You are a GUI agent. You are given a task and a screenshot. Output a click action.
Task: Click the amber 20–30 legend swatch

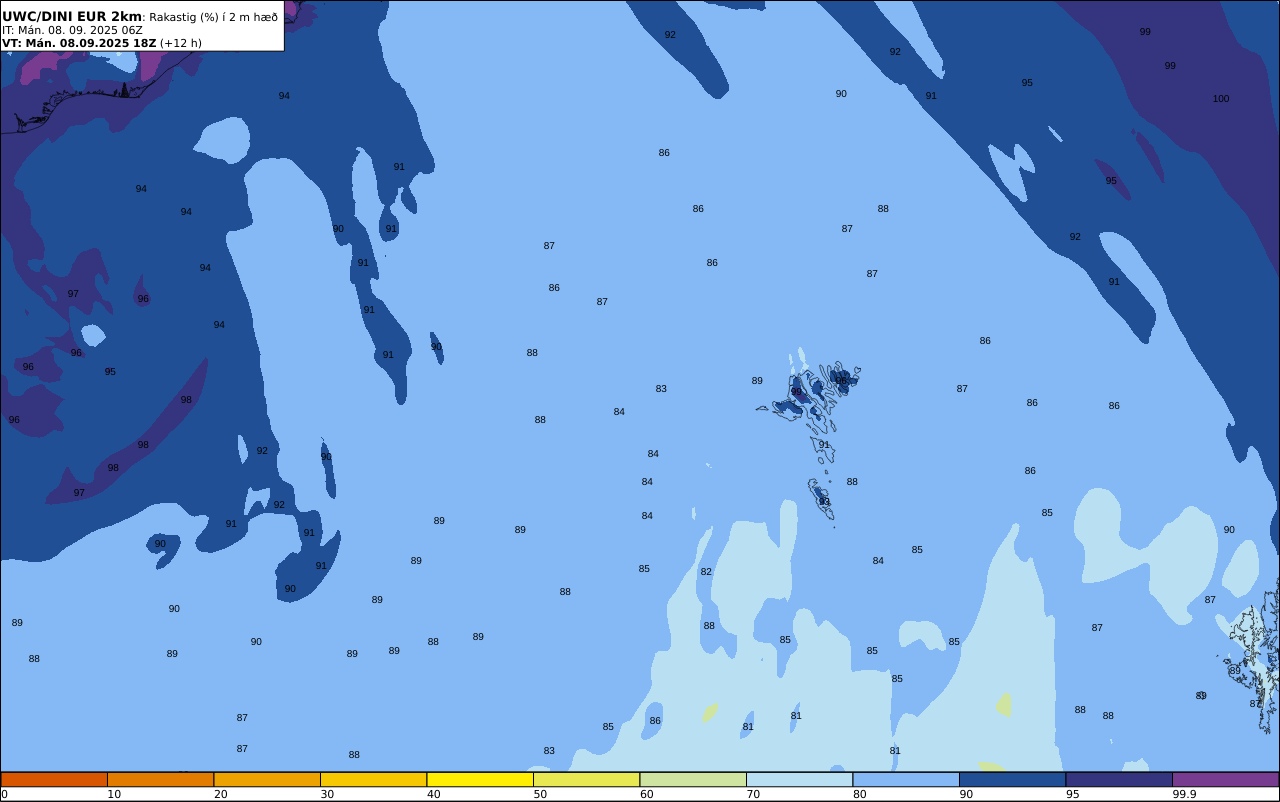(267, 779)
